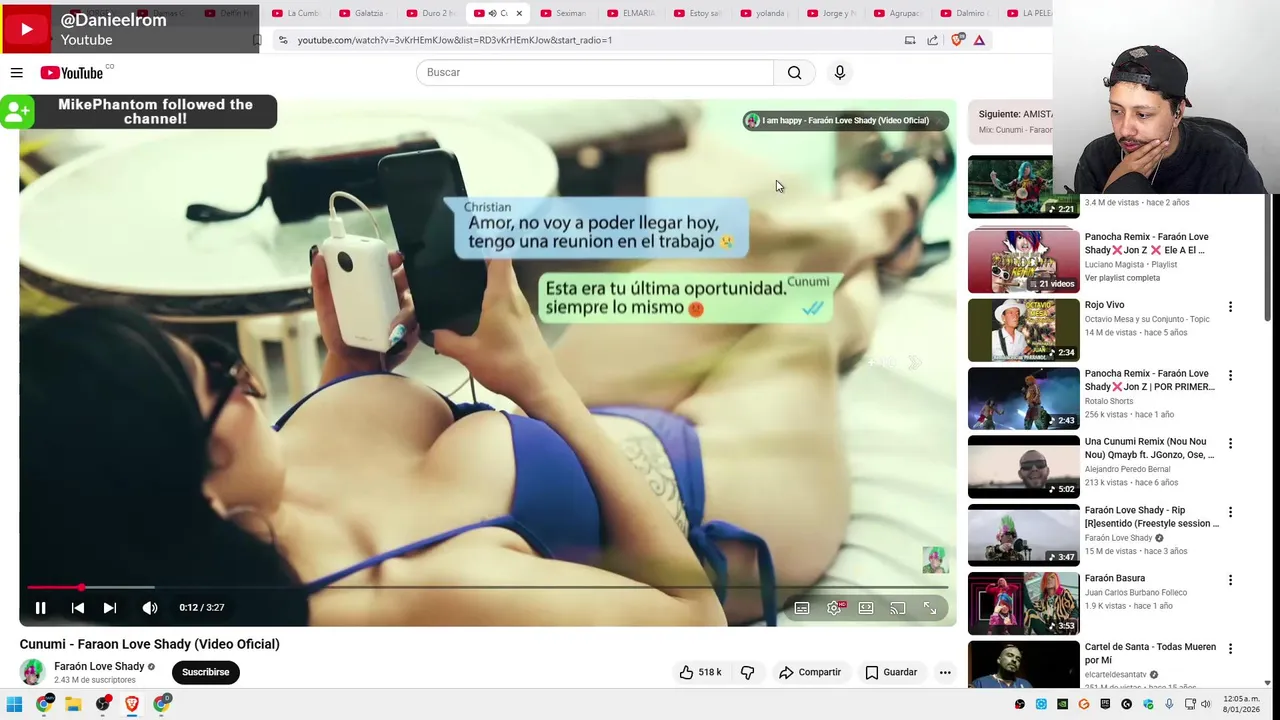Skip to next video in playlist

tap(110, 607)
